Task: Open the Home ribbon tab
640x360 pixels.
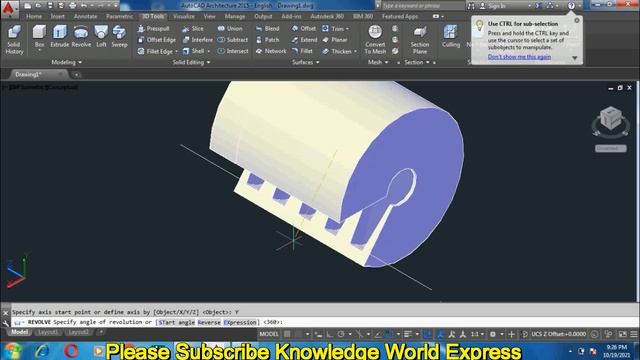Action: (x=34, y=17)
